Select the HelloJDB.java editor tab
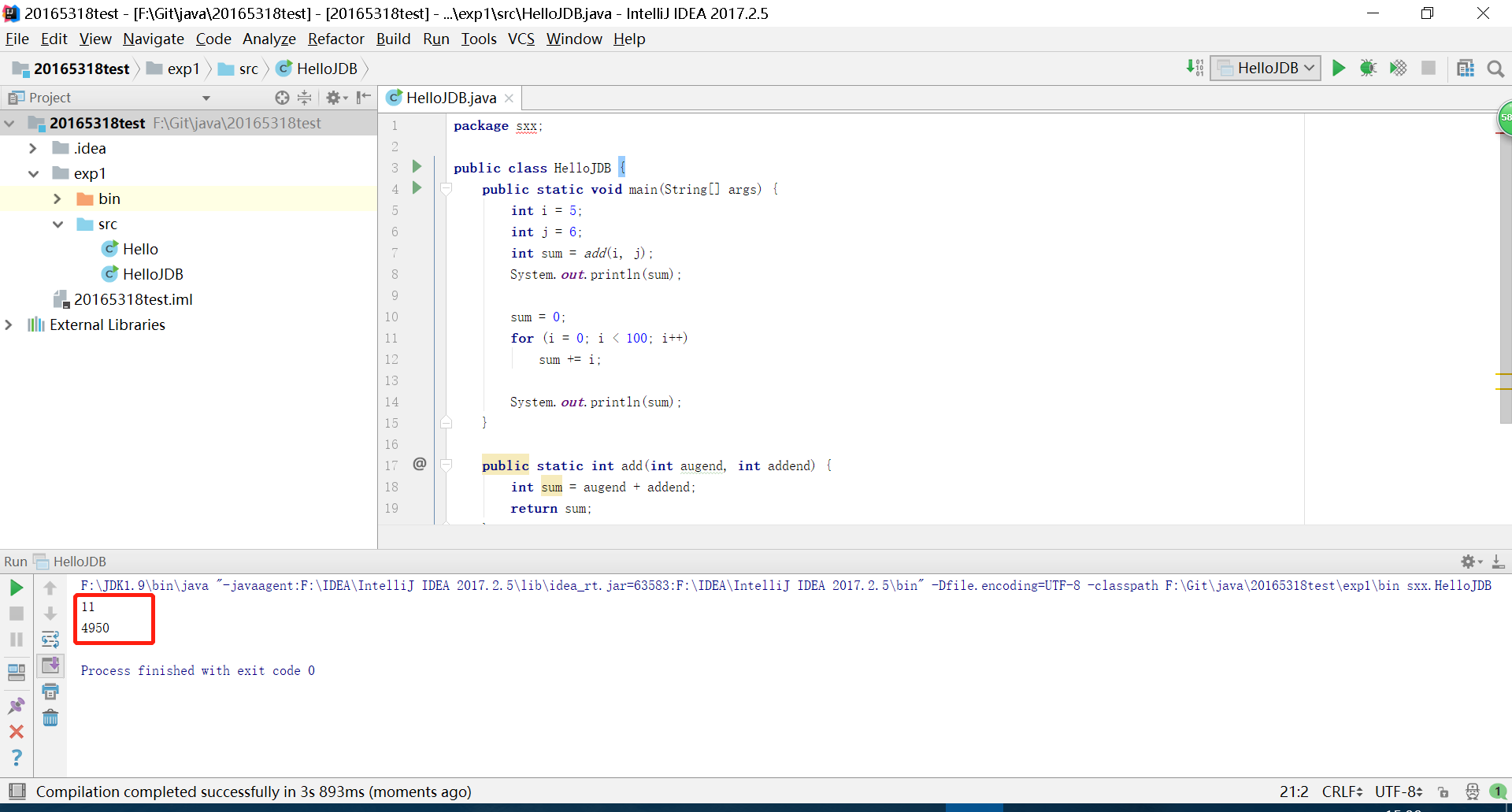The width and height of the screenshot is (1512, 812). click(x=451, y=98)
